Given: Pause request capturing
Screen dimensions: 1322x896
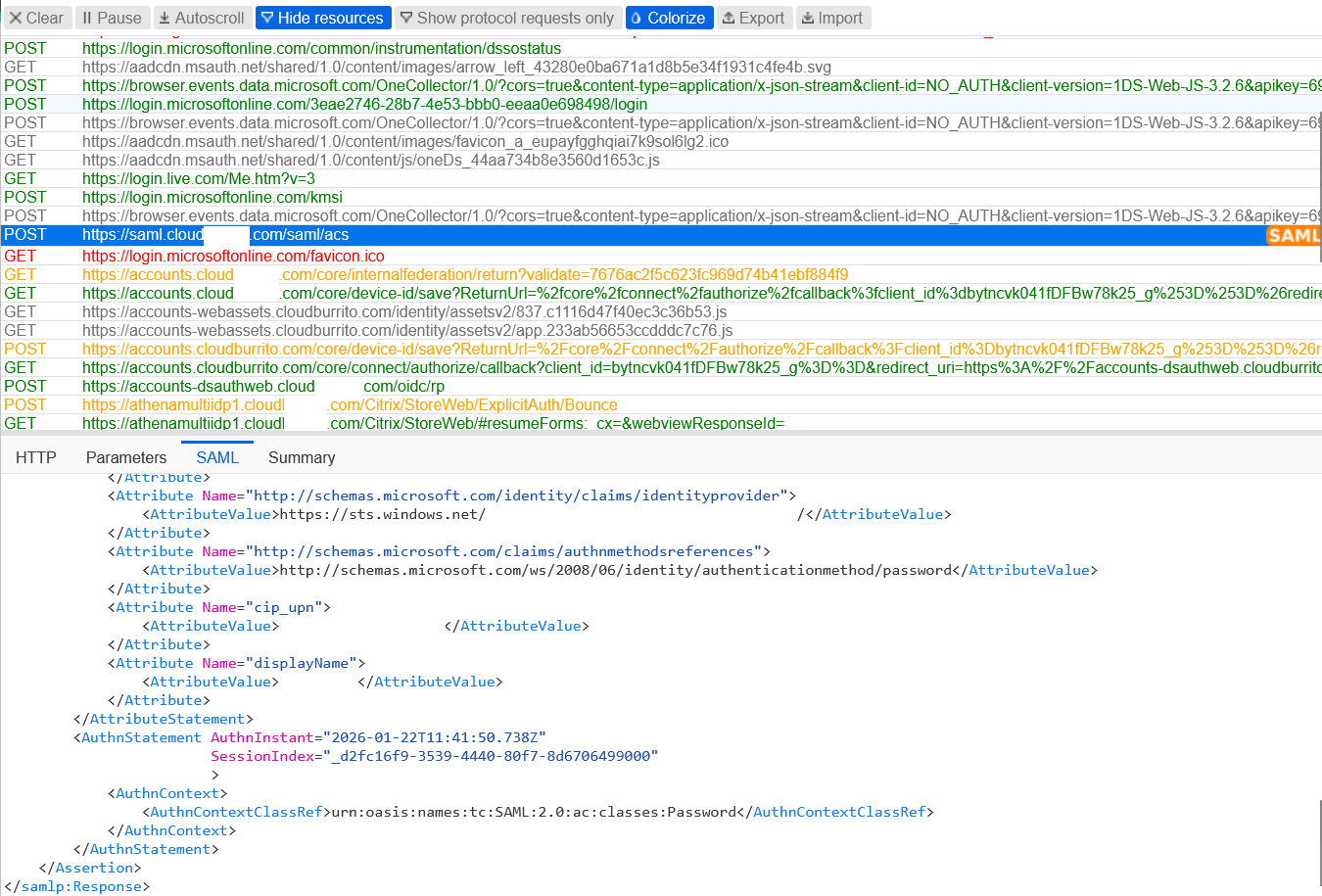Looking at the screenshot, I should click(112, 18).
